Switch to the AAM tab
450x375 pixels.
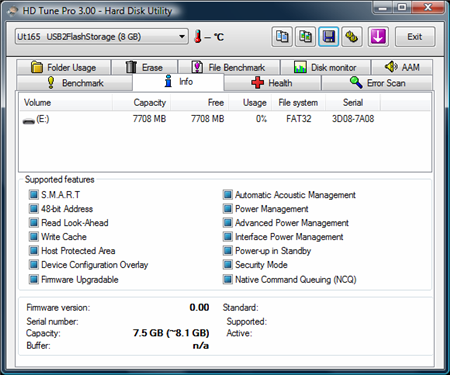click(402, 67)
